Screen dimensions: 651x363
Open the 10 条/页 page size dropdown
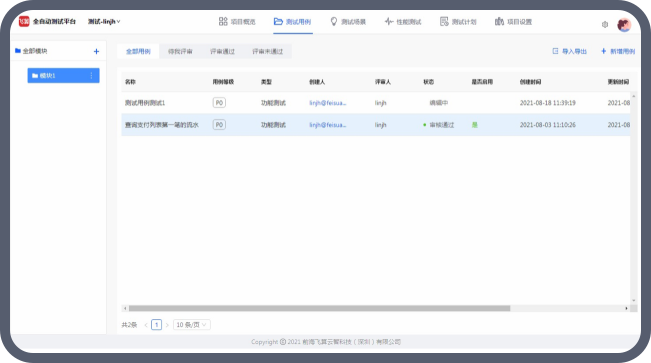[192, 325]
